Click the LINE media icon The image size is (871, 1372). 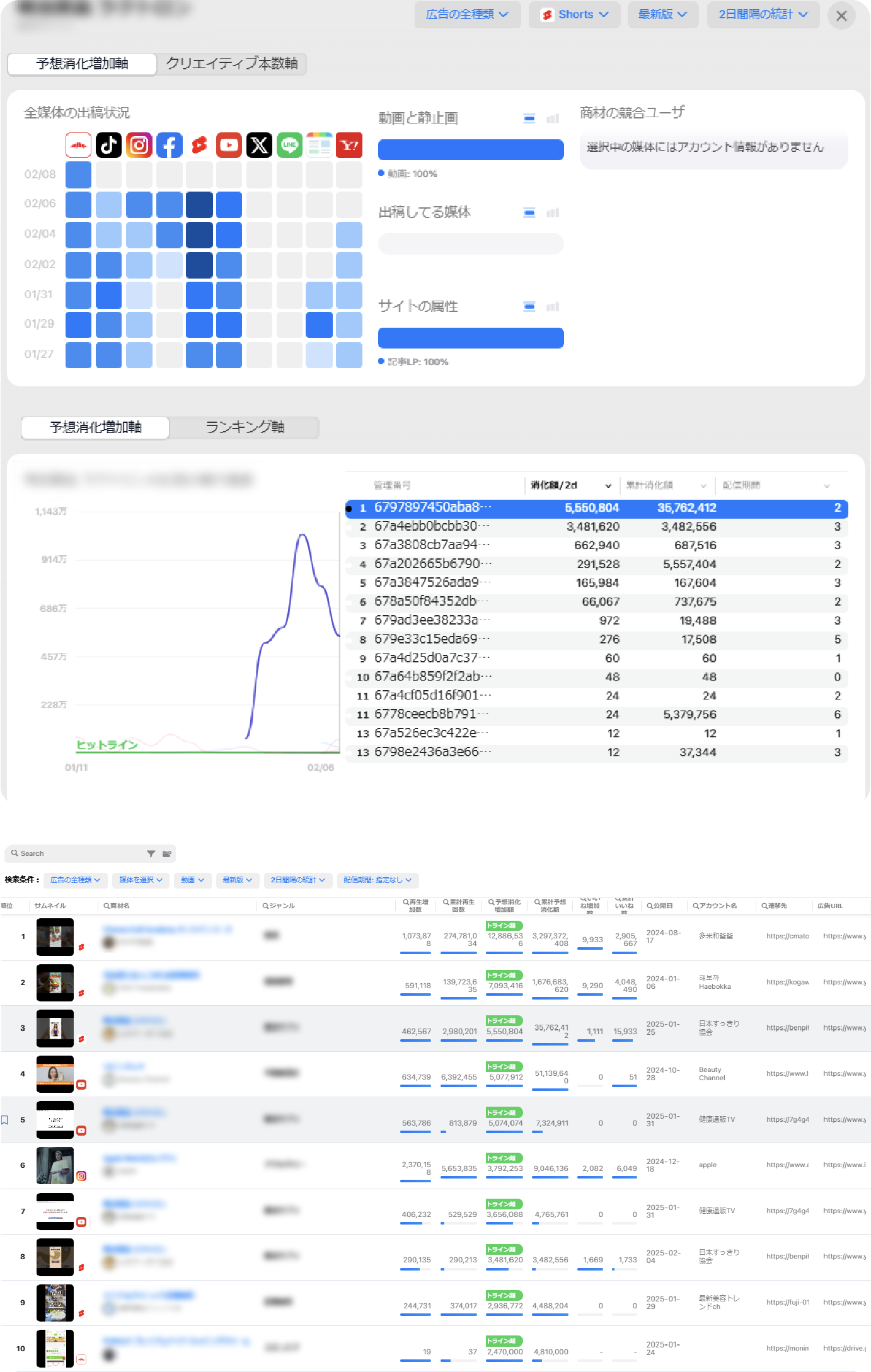pyautogui.click(x=289, y=146)
